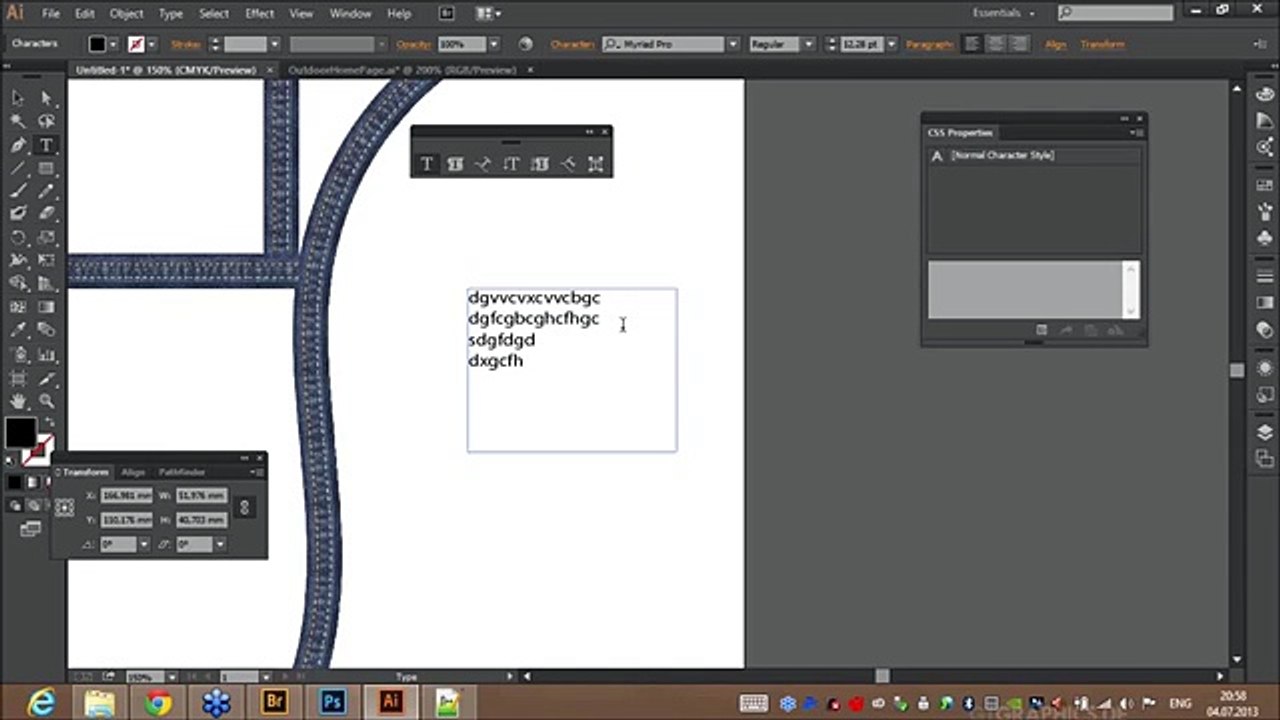Open the Essentials workspace switcher
The image size is (1280, 720).
(1003, 13)
